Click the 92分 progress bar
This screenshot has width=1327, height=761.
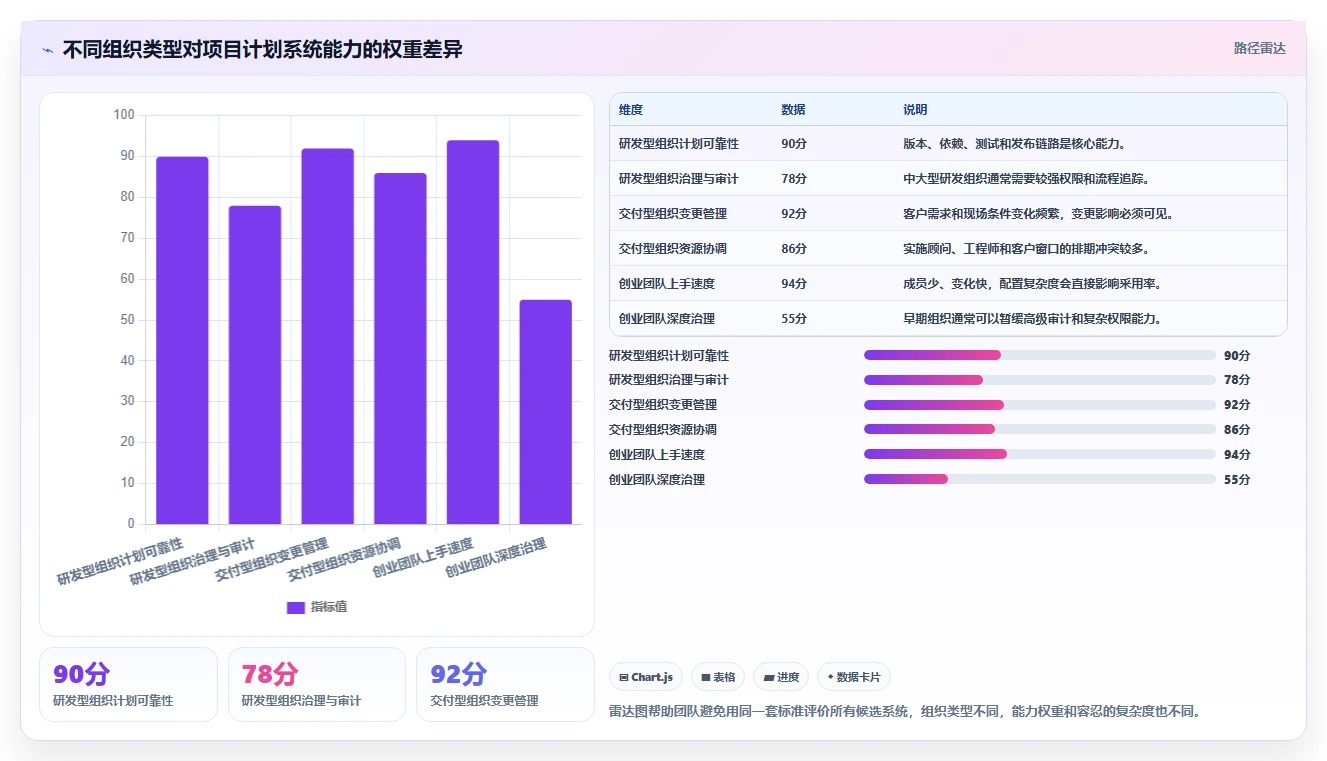click(1040, 405)
